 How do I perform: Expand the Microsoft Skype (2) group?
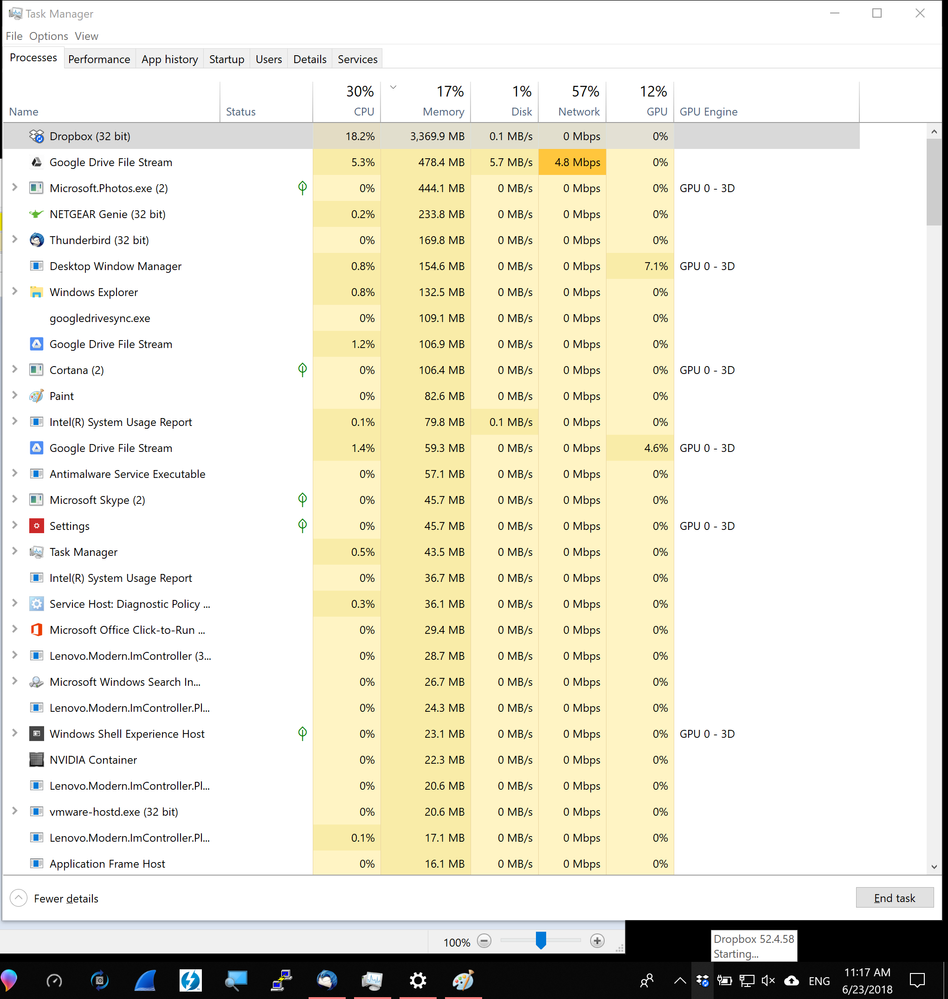(14, 500)
